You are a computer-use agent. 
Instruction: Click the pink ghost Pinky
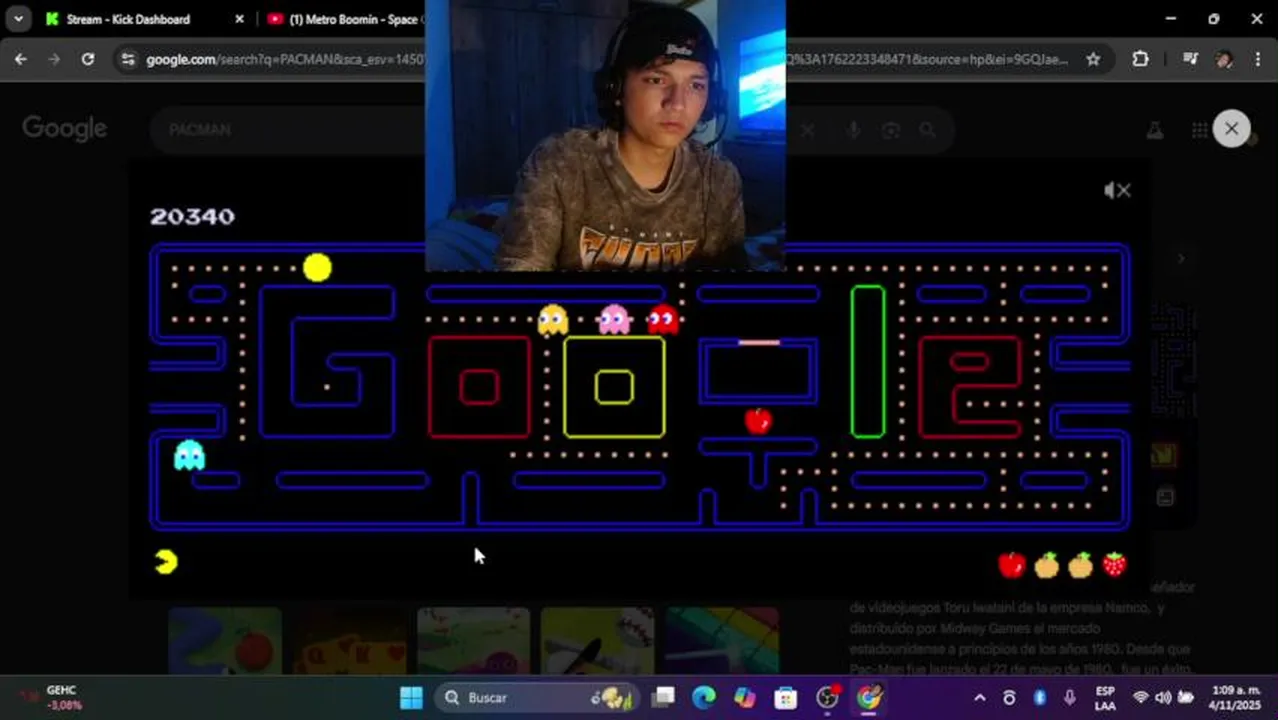coord(614,320)
